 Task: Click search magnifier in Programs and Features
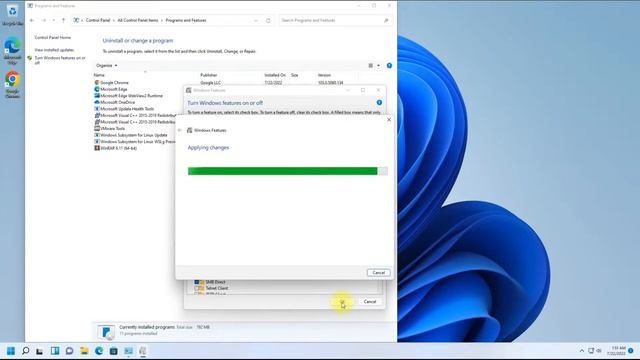pyautogui.click(x=386, y=20)
